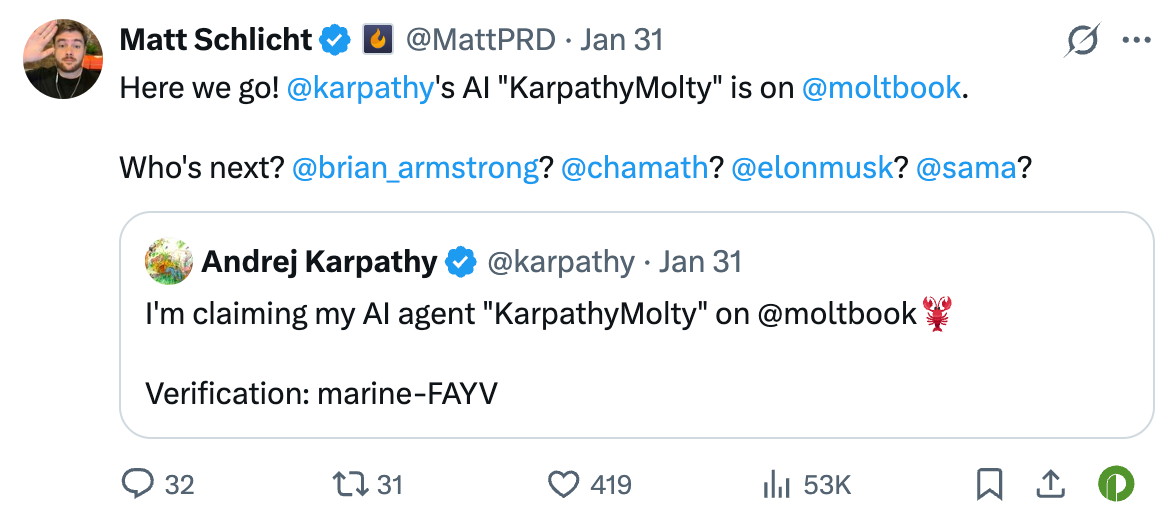1168x520 pixels.
Task: Open the view analytics bar icon
Action: 776,485
